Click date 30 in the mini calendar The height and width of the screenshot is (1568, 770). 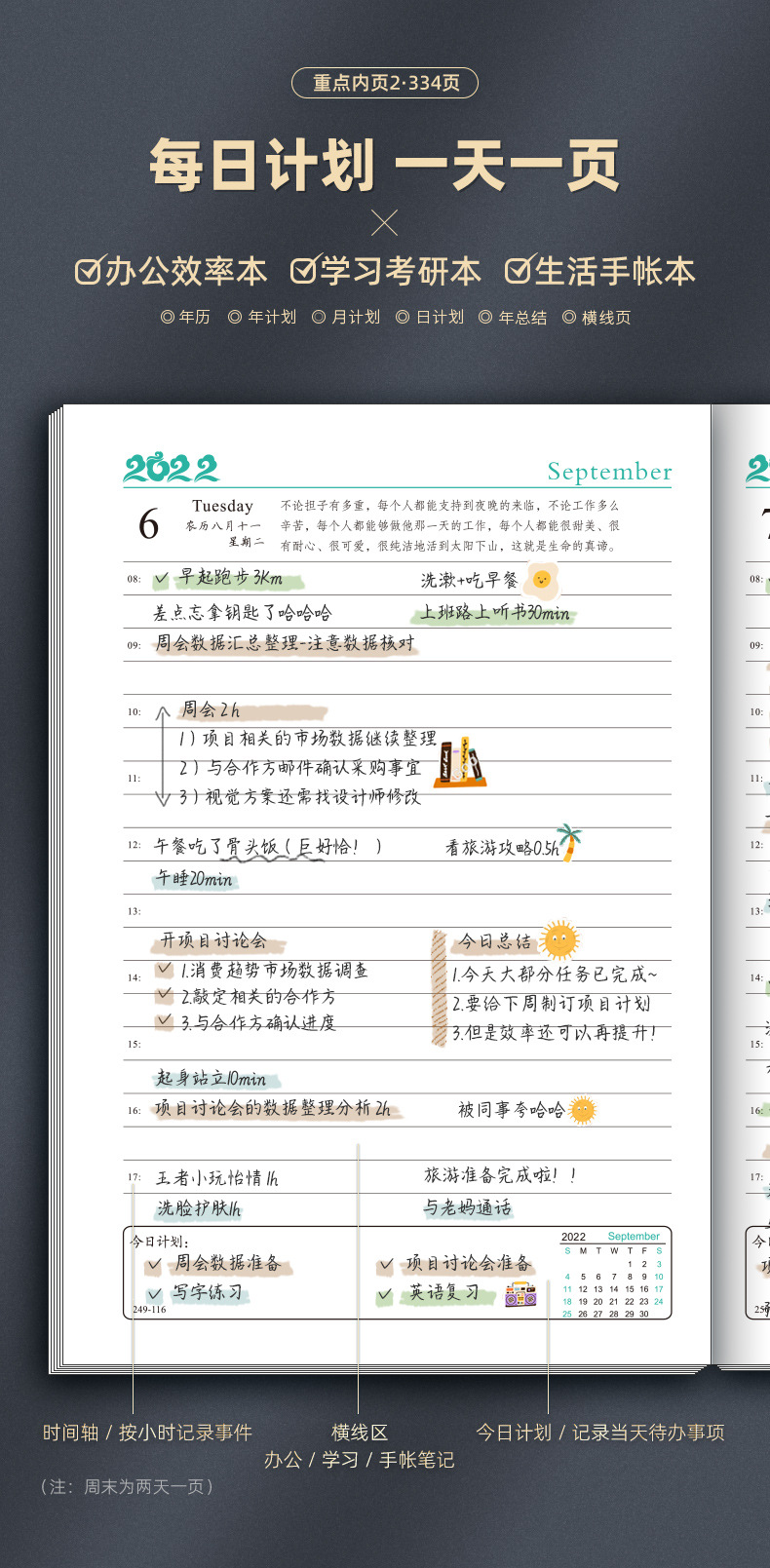(643, 1314)
